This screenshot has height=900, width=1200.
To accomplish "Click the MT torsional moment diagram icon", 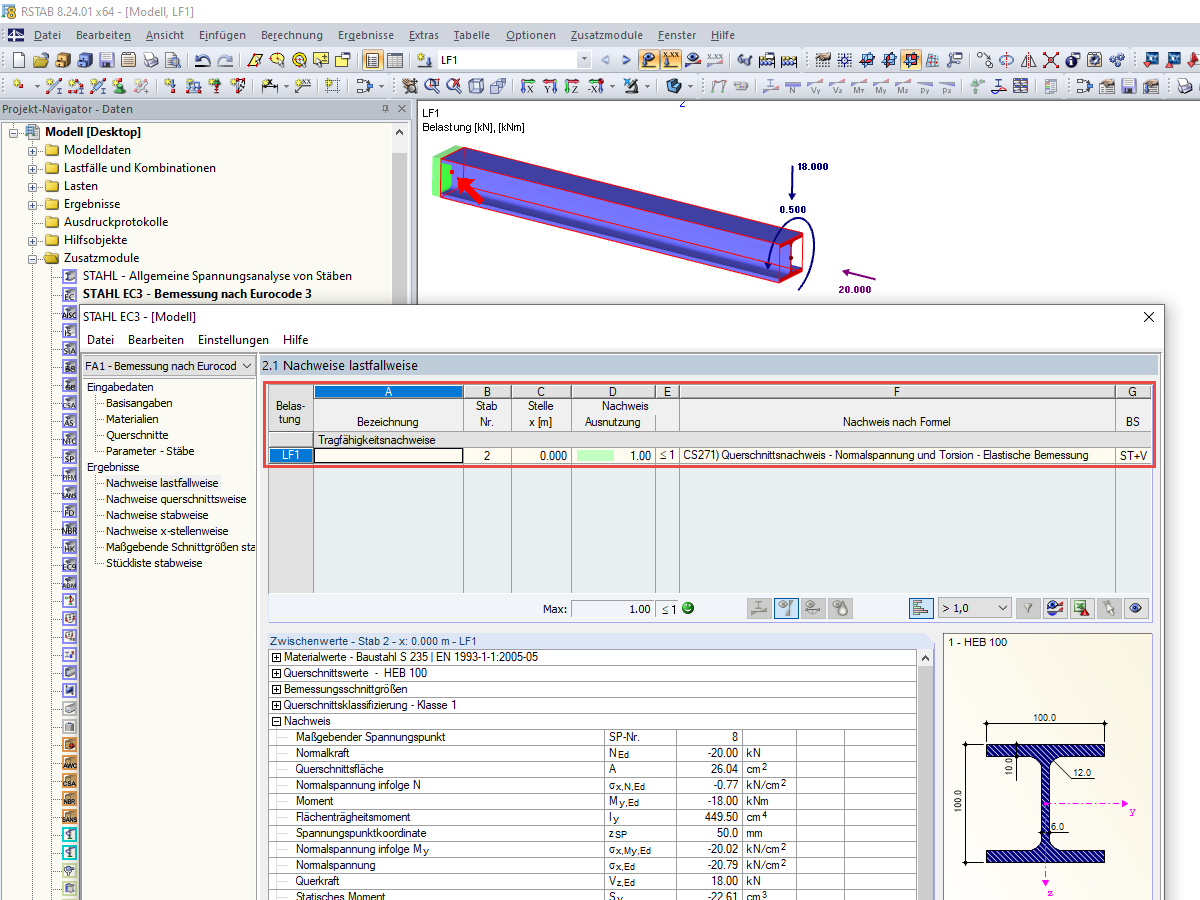I will point(859,87).
